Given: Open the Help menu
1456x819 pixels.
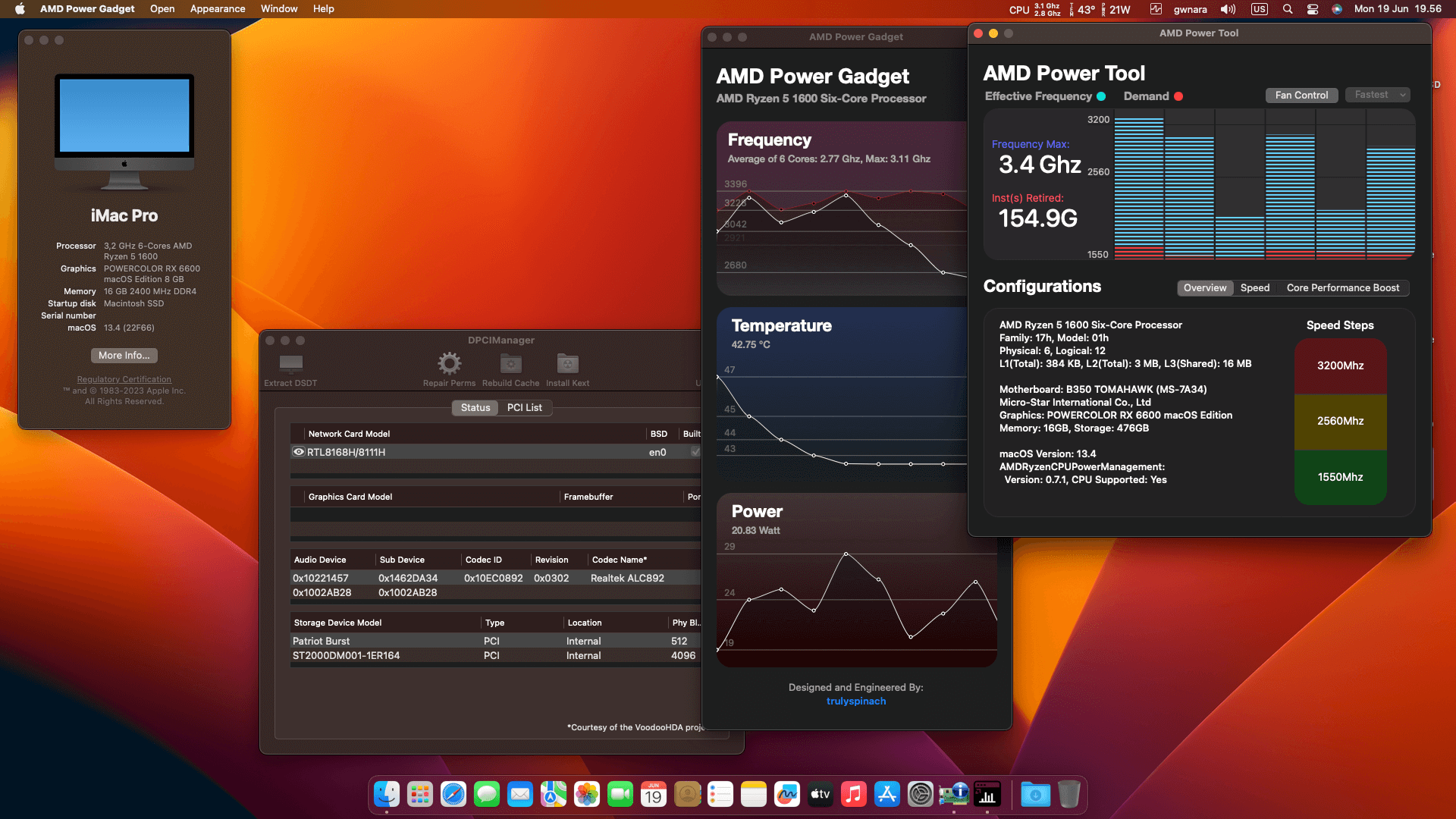Looking at the screenshot, I should click(x=324, y=9).
